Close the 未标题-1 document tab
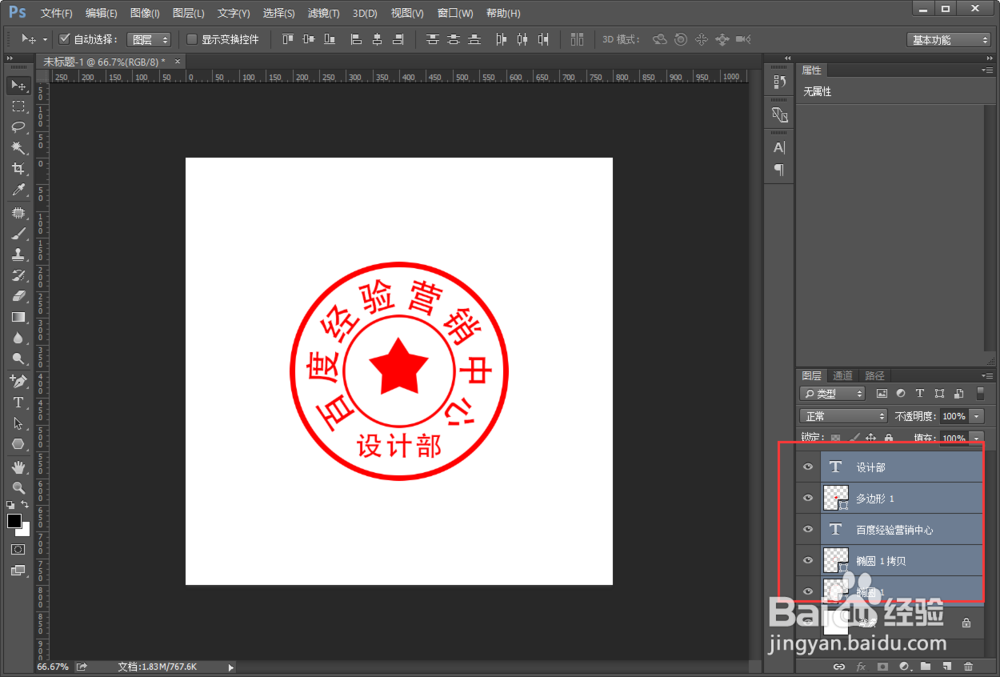The width and height of the screenshot is (1000, 677). point(177,61)
